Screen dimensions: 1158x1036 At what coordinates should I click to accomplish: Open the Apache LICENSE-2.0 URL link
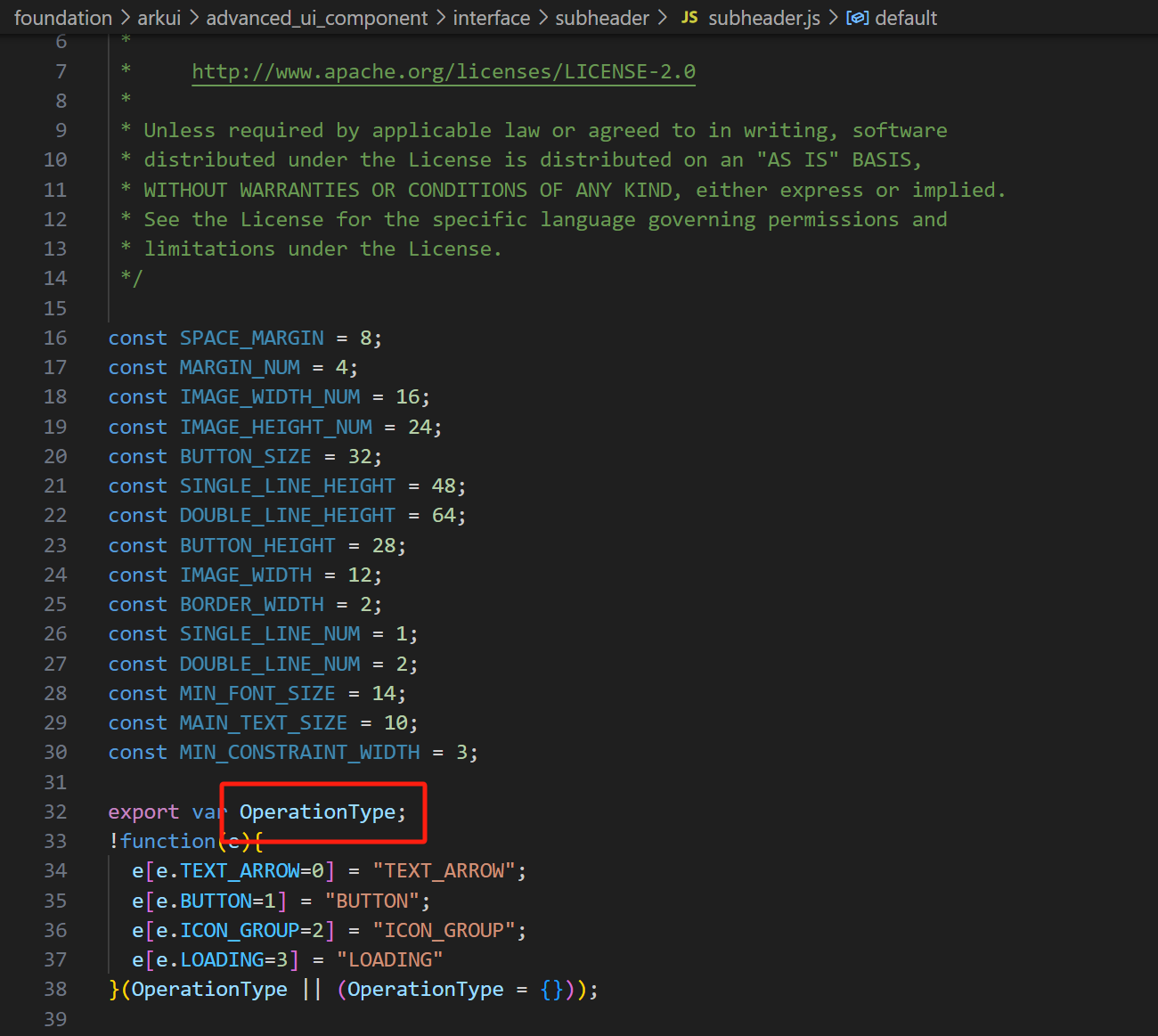click(444, 71)
